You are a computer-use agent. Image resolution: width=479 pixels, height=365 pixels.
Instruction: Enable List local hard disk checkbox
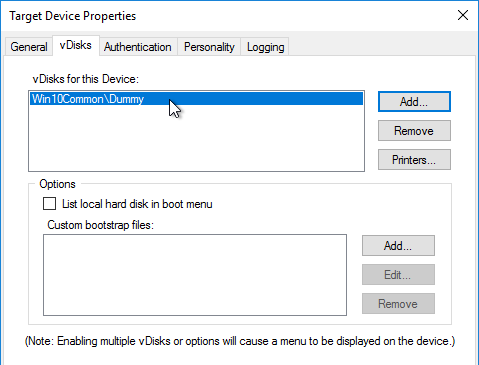click(x=49, y=204)
